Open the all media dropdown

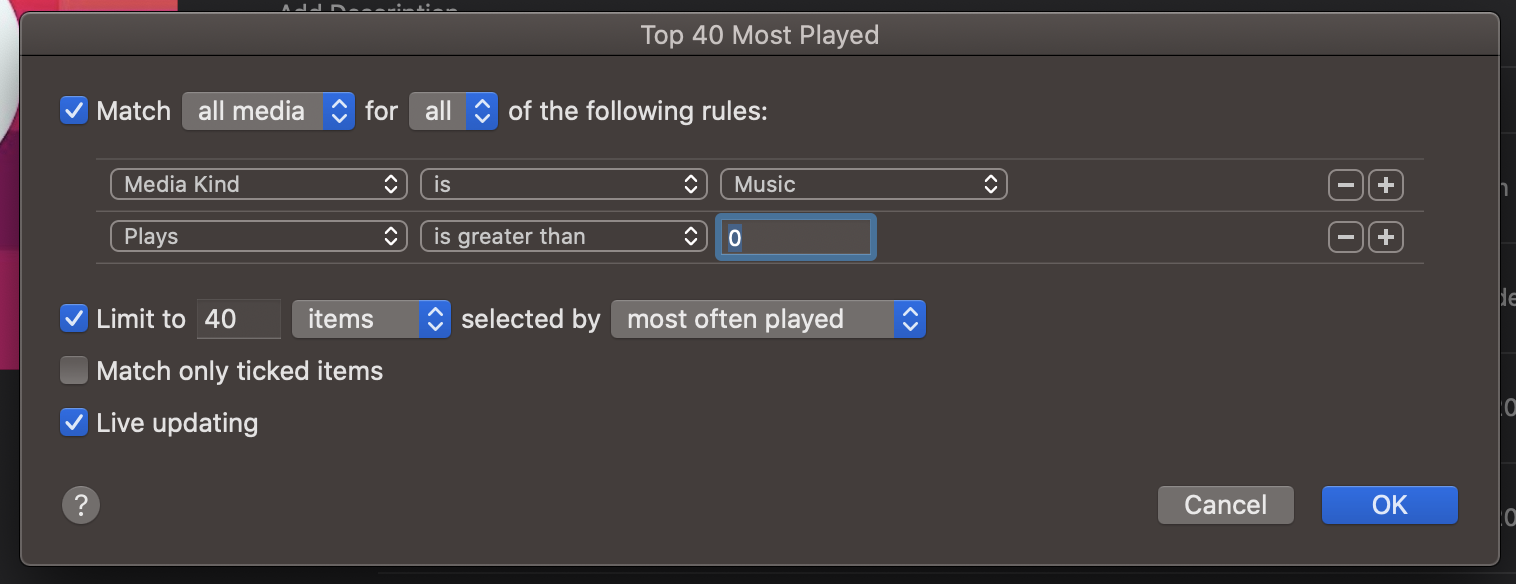point(268,111)
